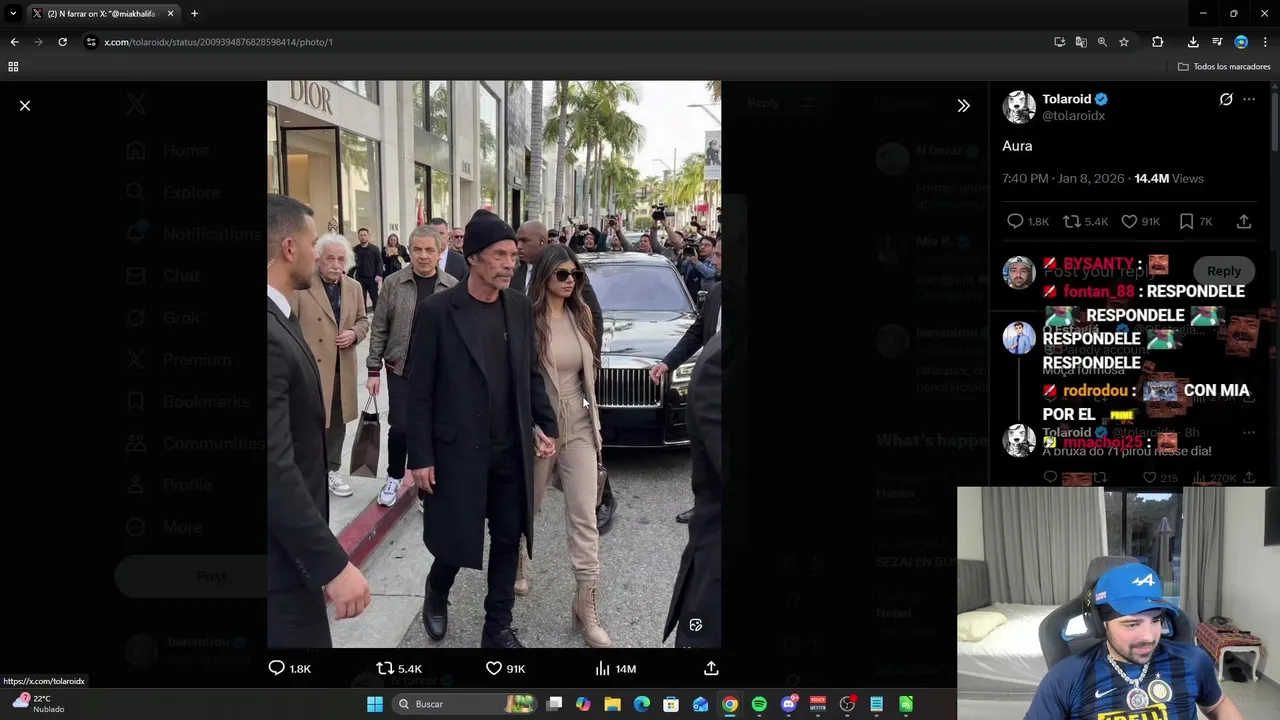Click the post text "Aura"

click(x=1017, y=146)
